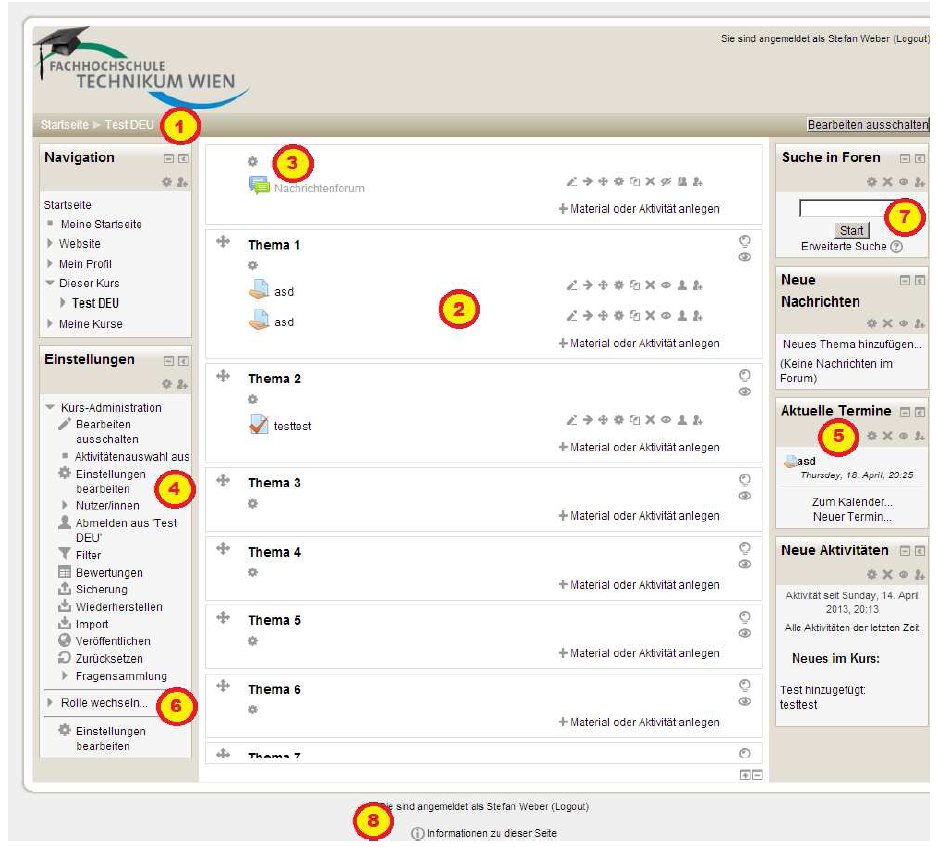Expand the Rolle wechseln section
This screenshot has width=937, height=847.
(50, 703)
